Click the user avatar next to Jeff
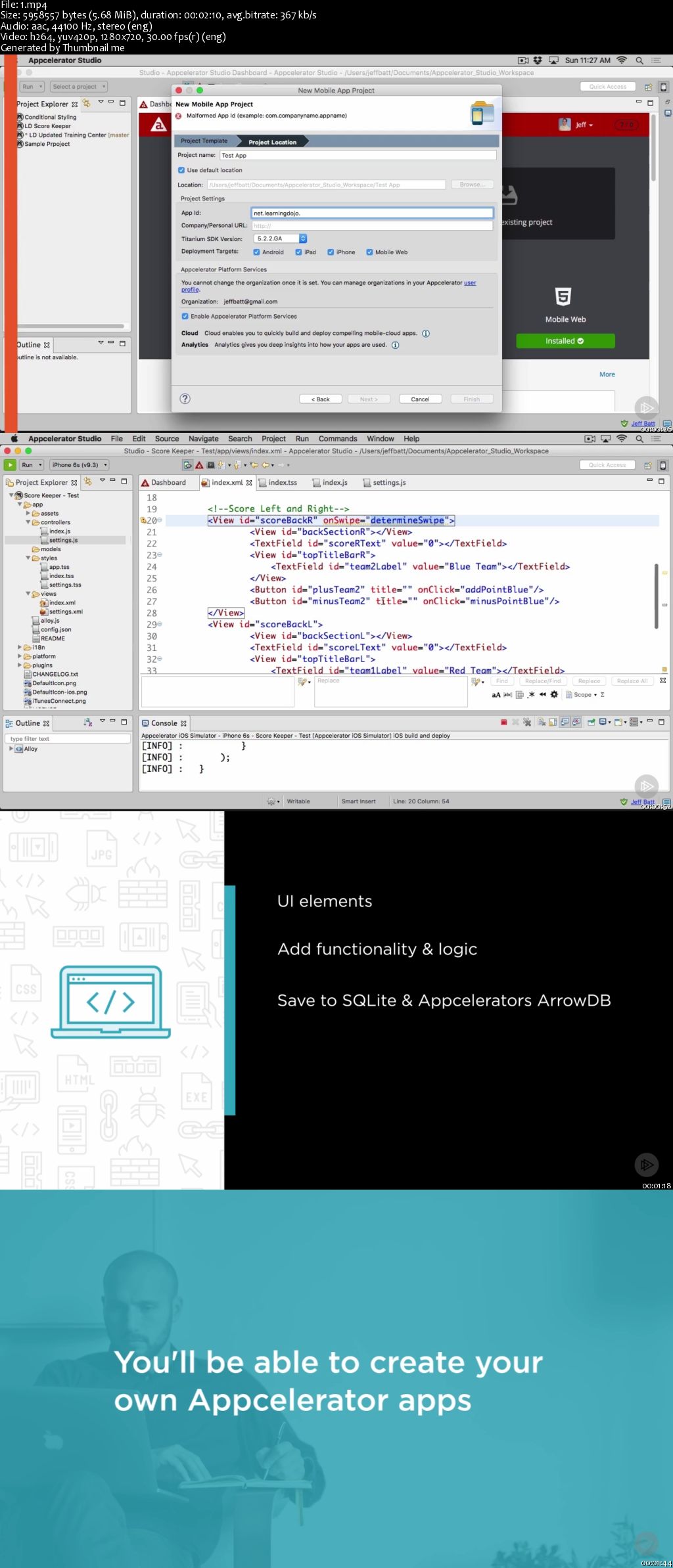Screen dimensions: 673x1568 565,124
